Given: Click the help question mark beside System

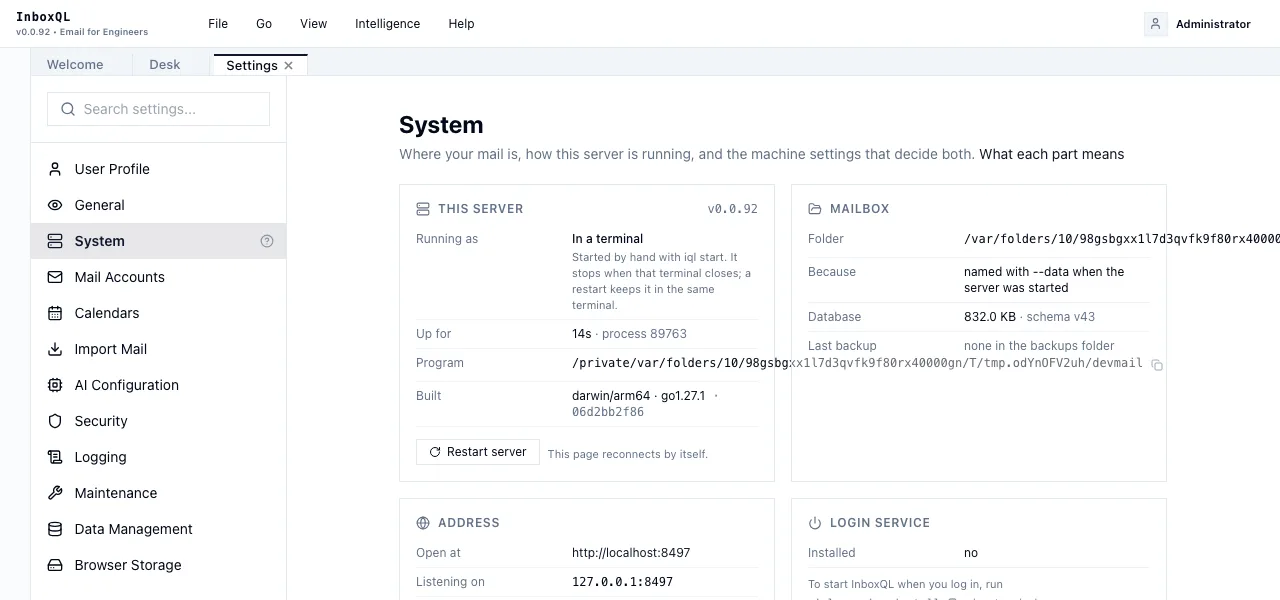Looking at the screenshot, I should pos(267,241).
